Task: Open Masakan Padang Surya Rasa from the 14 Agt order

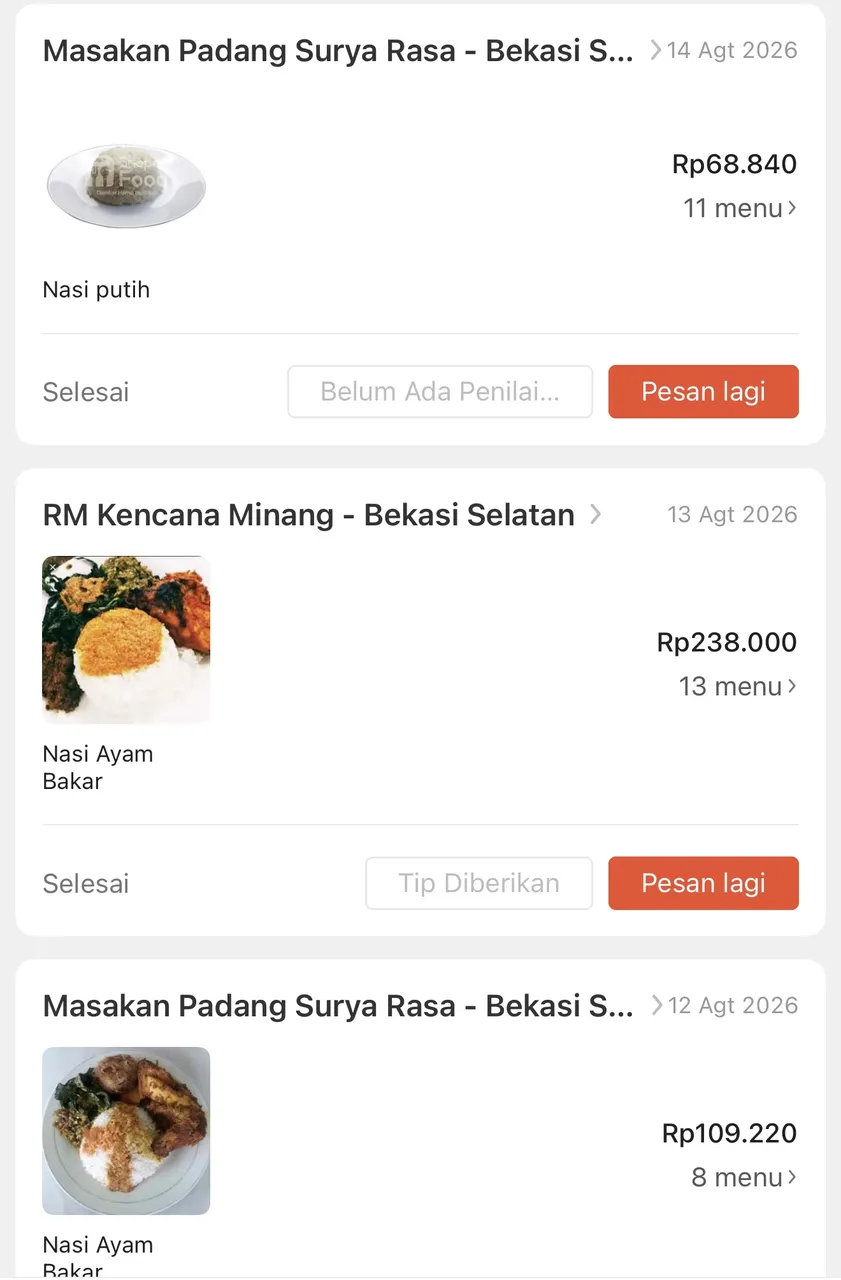Action: tap(338, 51)
